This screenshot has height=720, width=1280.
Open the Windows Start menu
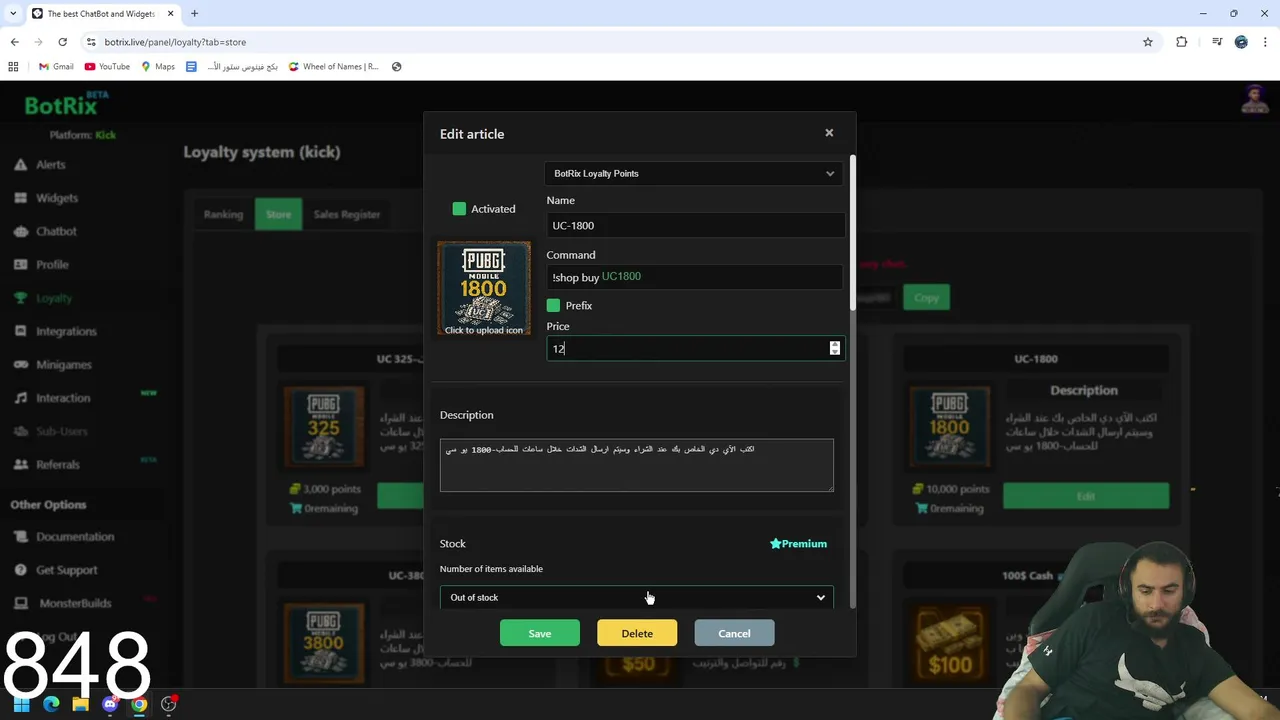click(x=22, y=704)
